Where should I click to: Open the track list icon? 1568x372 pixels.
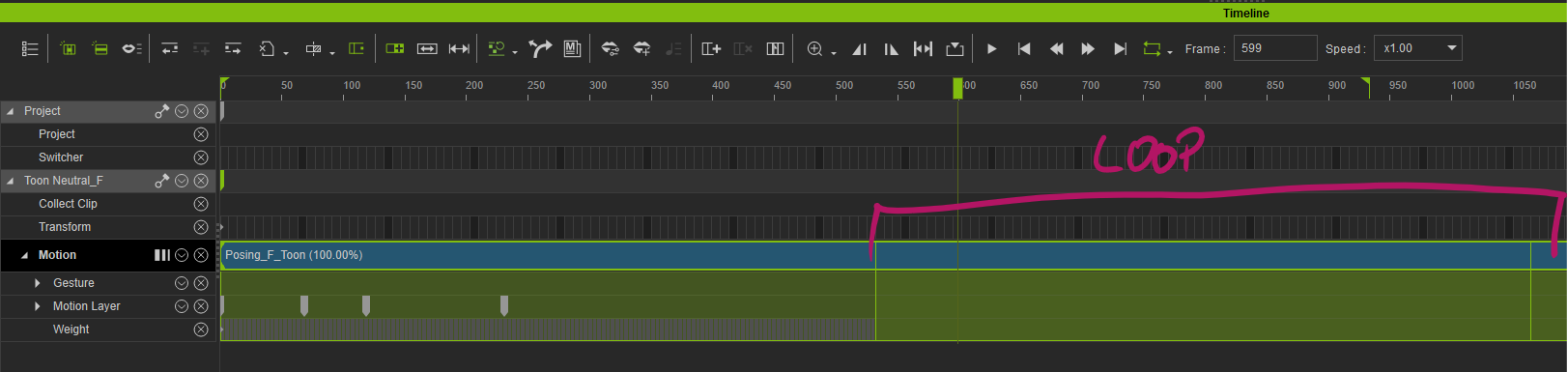tap(30, 48)
